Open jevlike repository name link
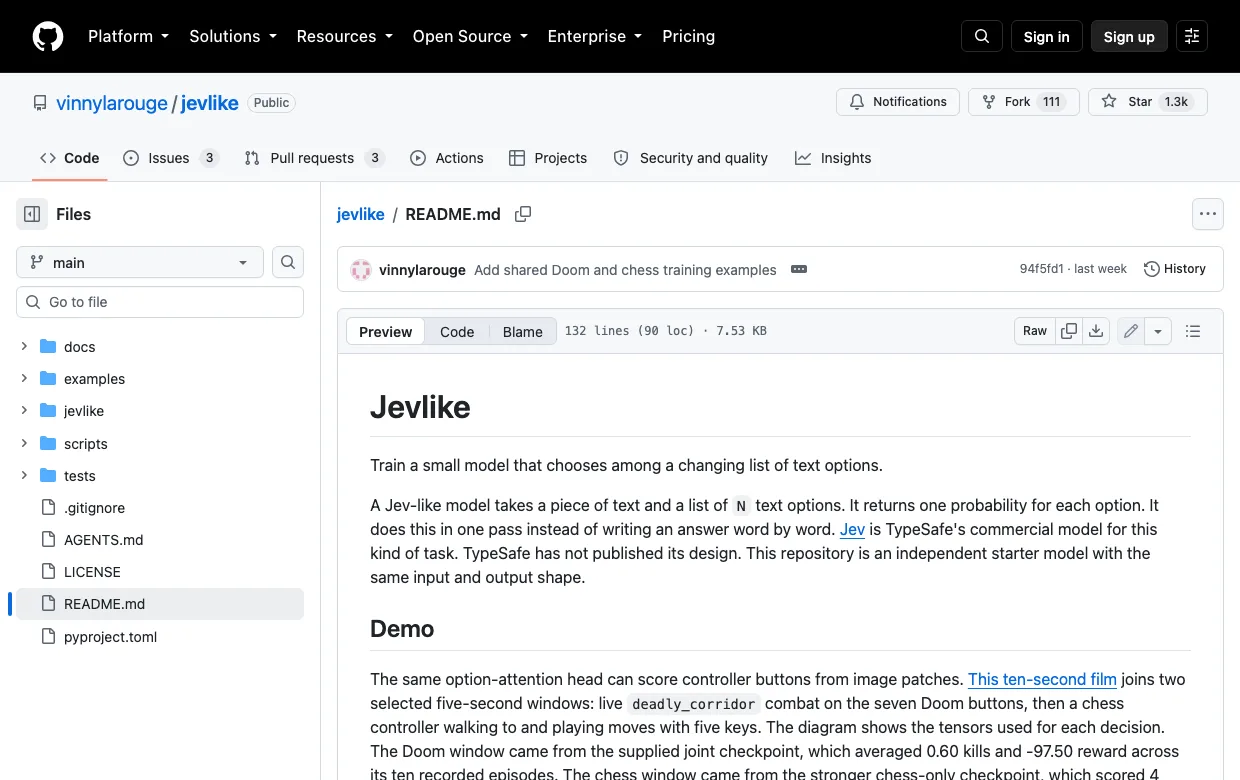This screenshot has width=1240, height=780. 209,103
